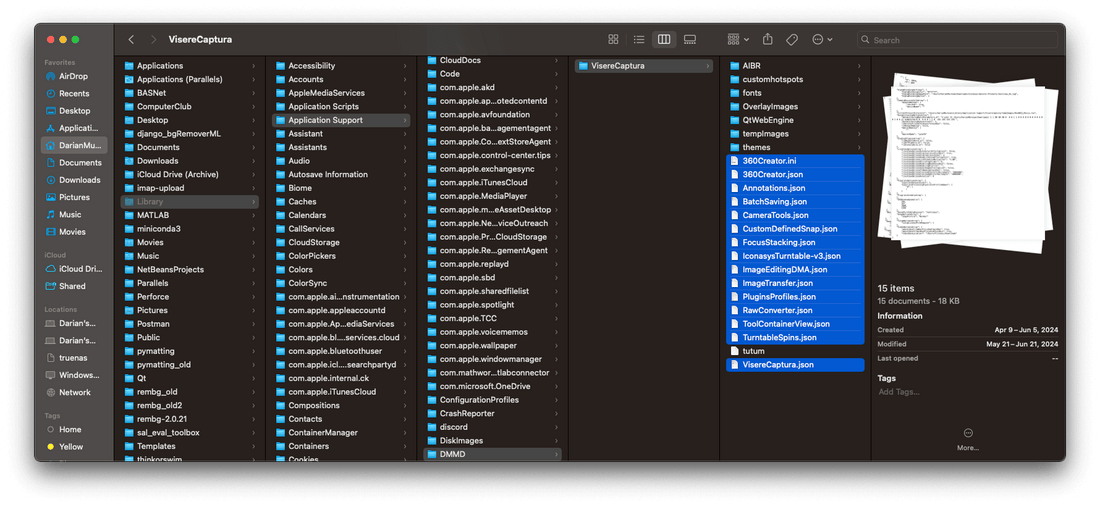1100x507 pixels.
Task: Go forward with the toolbar forward arrow
Action: 153,40
